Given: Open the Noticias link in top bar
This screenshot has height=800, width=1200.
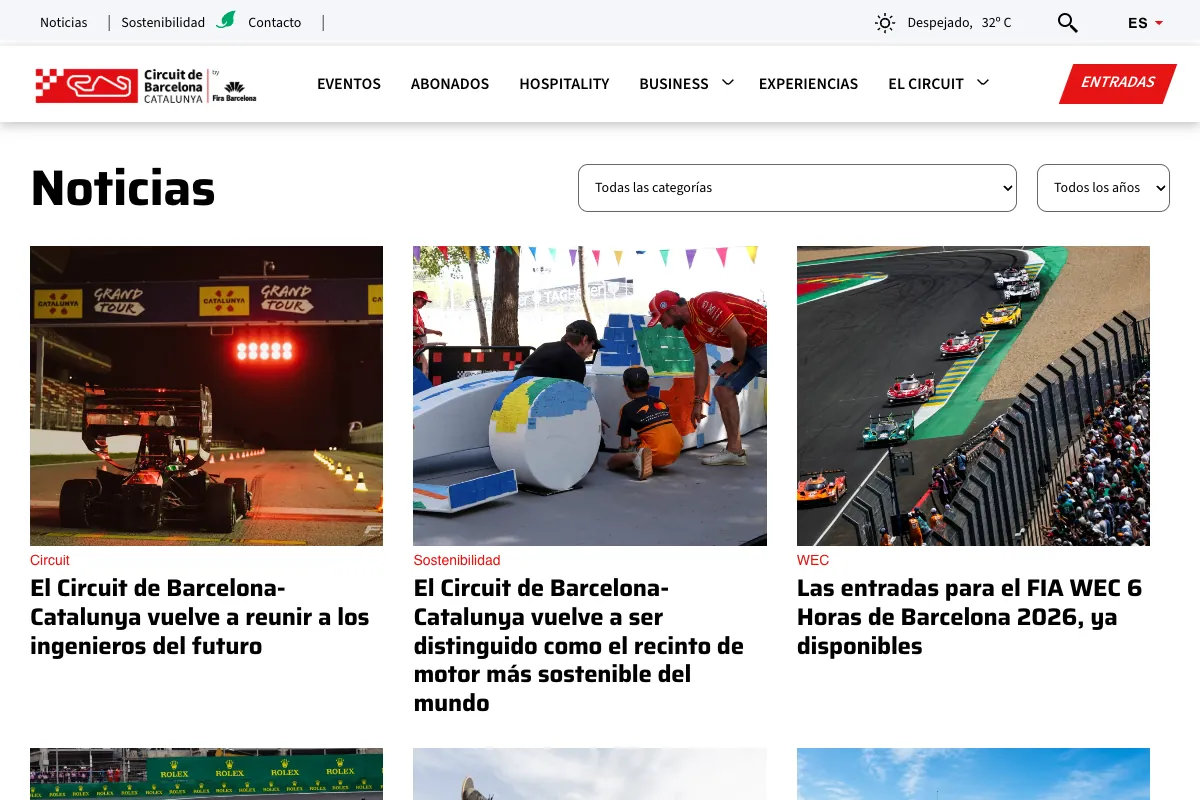Looking at the screenshot, I should 64,22.
